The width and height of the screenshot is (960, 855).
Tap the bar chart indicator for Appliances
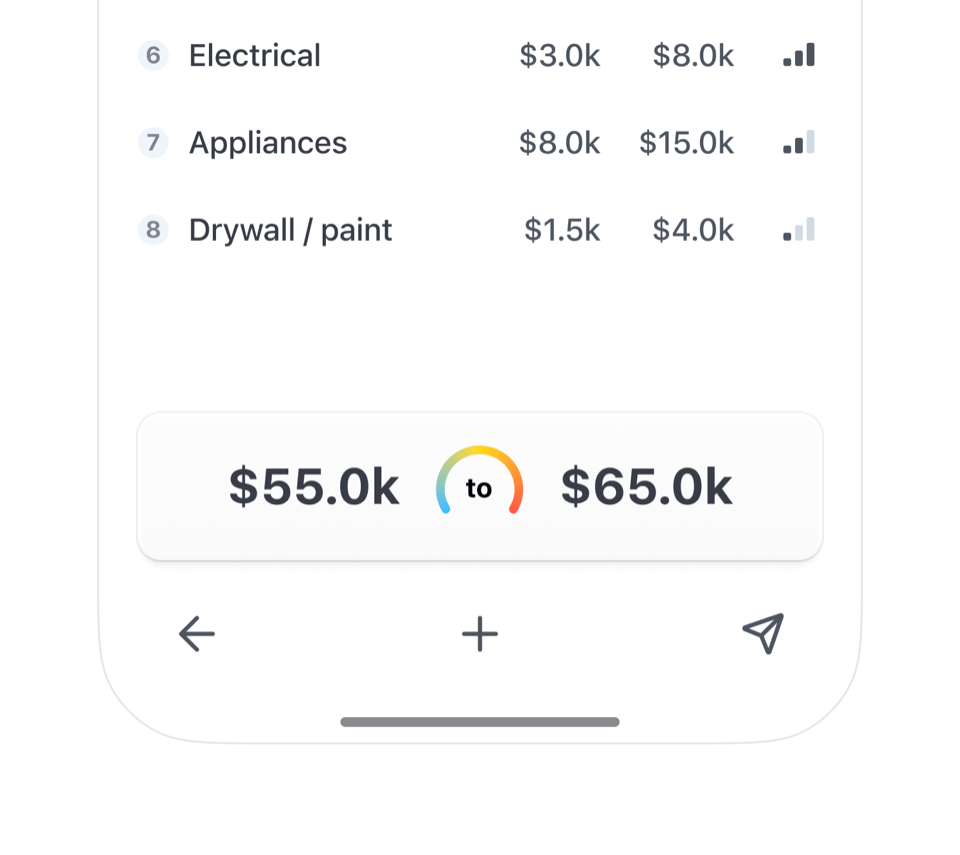coord(798,143)
